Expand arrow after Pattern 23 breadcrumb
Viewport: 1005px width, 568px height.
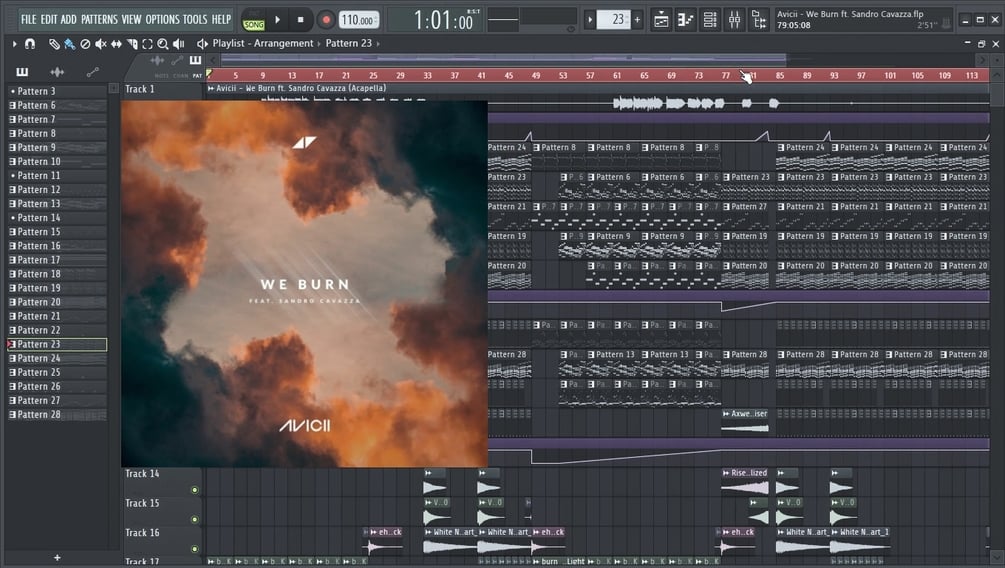(x=378, y=44)
